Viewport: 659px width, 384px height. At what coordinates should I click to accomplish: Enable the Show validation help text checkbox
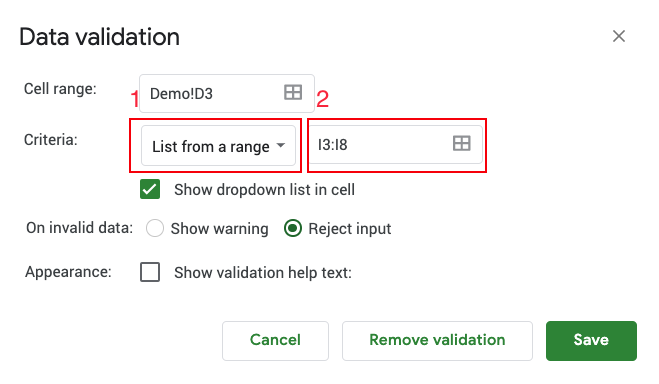point(150,272)
